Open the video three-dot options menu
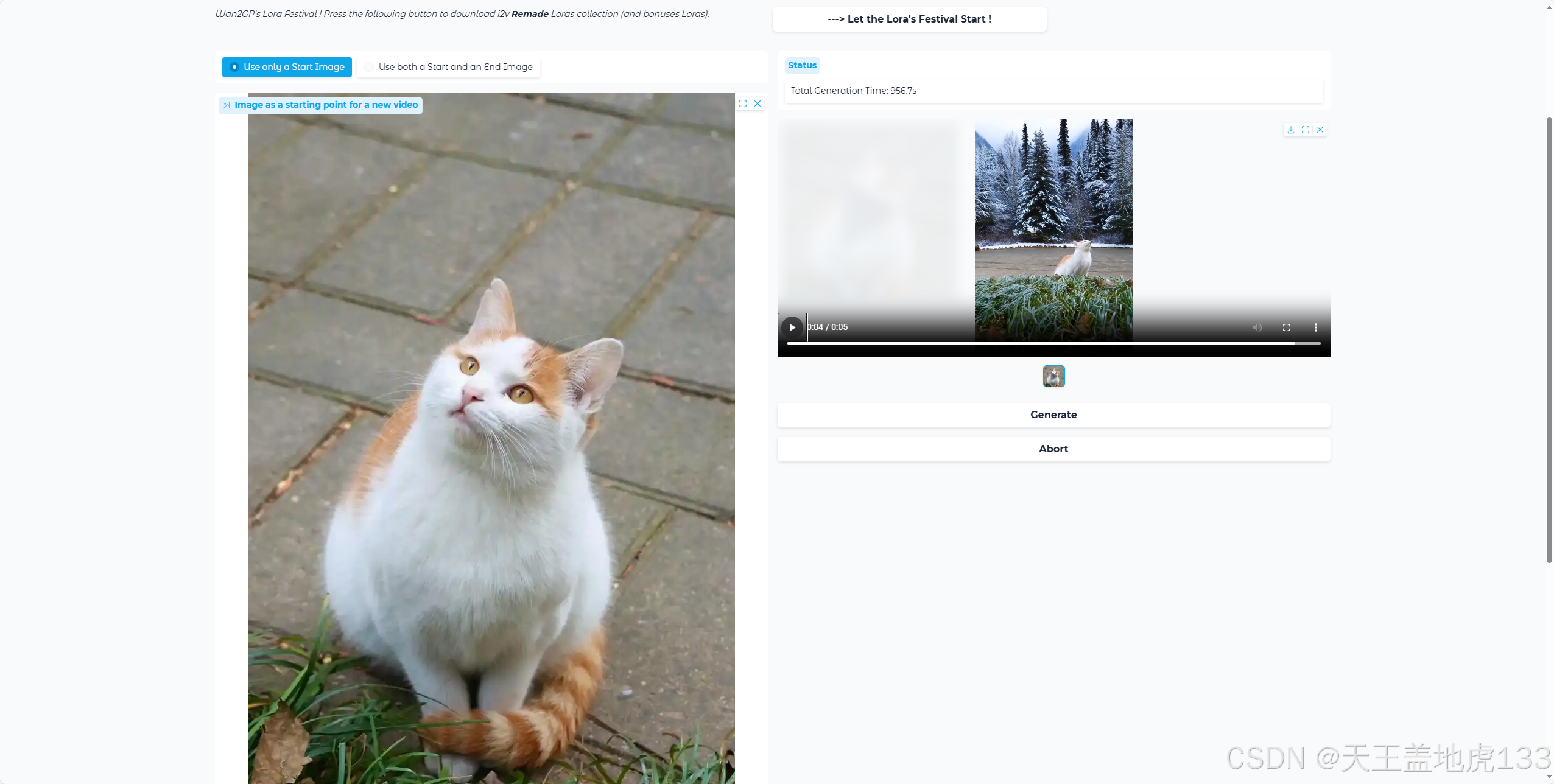The width and height of the screenshot is (1554, 784). pos(1315,327)
